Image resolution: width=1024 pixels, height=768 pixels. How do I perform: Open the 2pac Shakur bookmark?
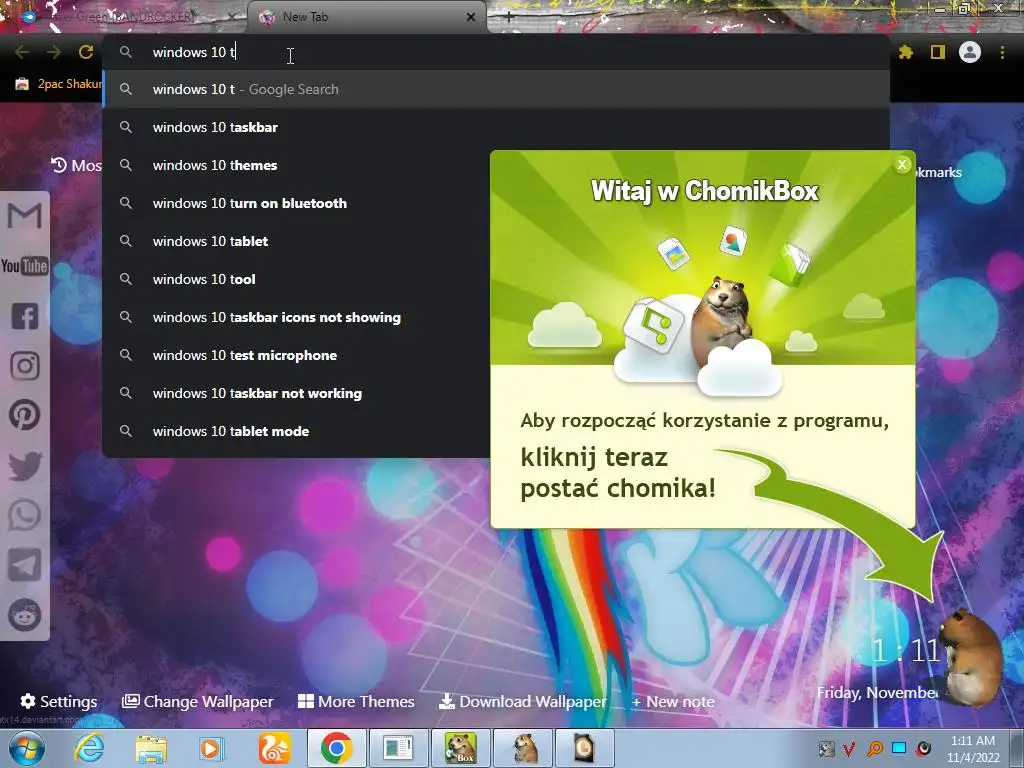(x=59, y=84)
